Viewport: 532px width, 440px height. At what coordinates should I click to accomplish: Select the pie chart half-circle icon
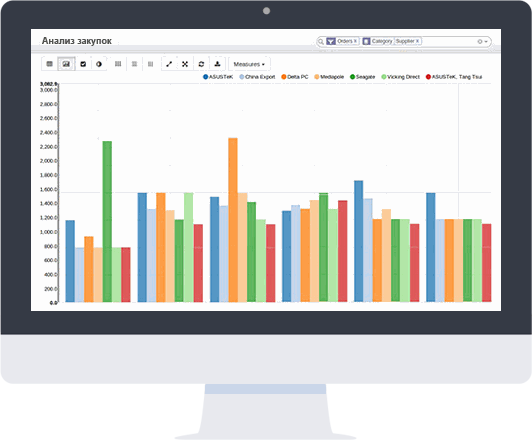click(99, 64)
